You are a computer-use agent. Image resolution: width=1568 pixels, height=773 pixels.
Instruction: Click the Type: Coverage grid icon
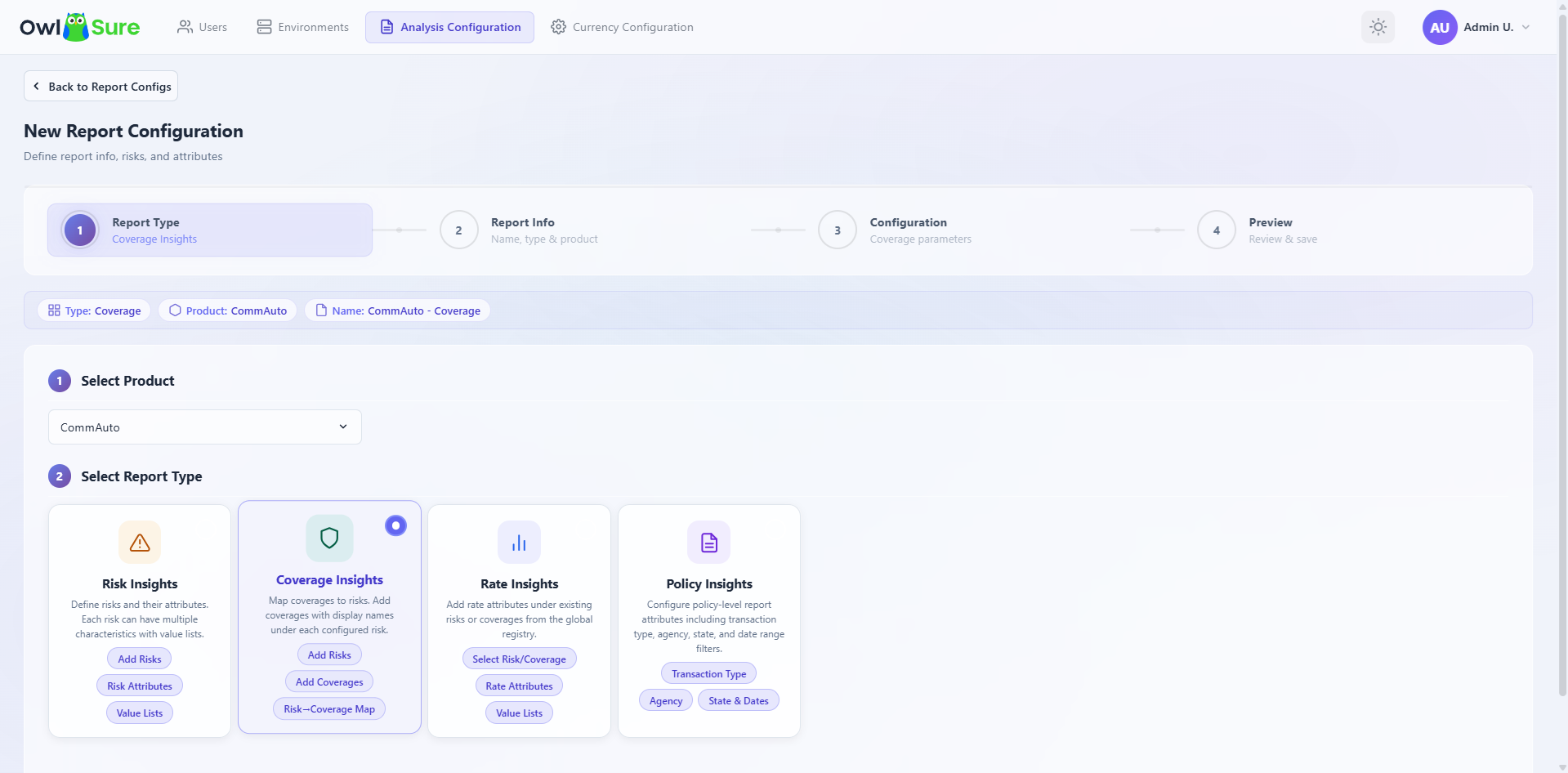pos(54,311)
